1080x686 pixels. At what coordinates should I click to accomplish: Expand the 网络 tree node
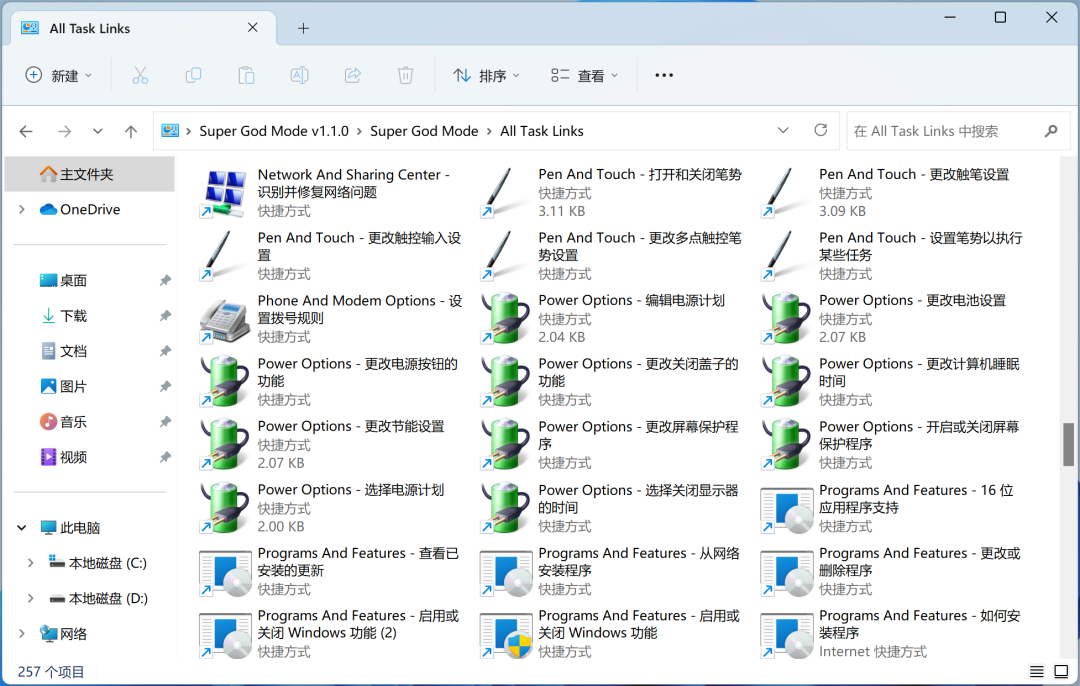pyautogui.click(x=22, y=634)
